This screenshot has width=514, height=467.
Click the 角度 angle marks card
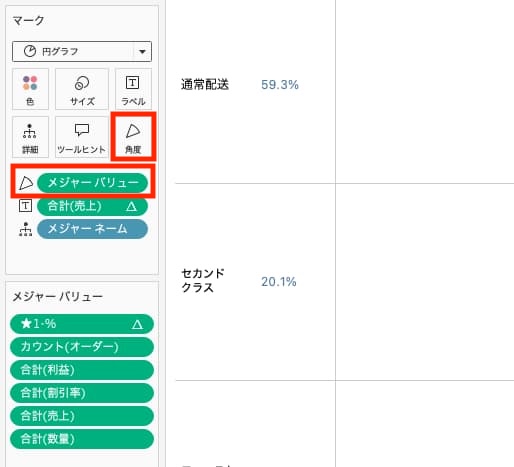click(133, 137)
